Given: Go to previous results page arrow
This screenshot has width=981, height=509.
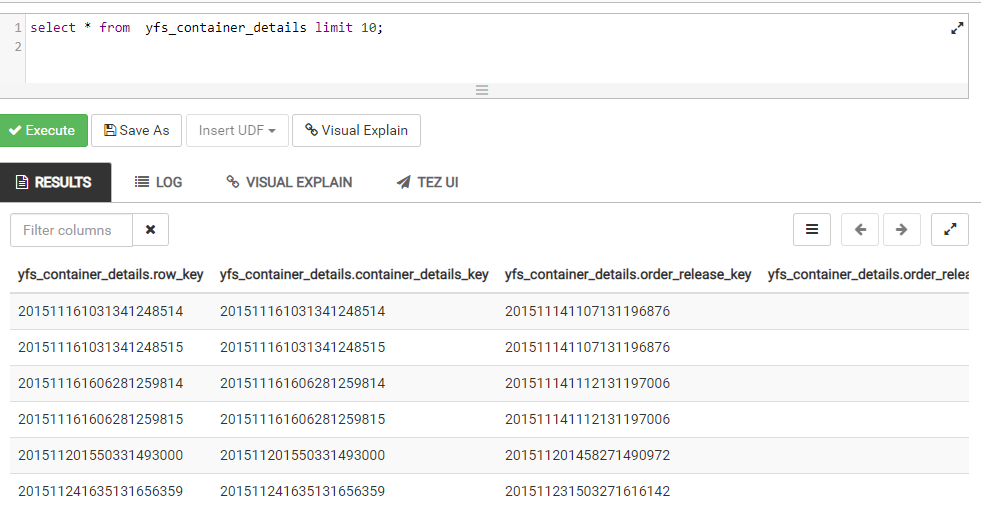Looking at the screenshot, I should click(x=860, y=230).
